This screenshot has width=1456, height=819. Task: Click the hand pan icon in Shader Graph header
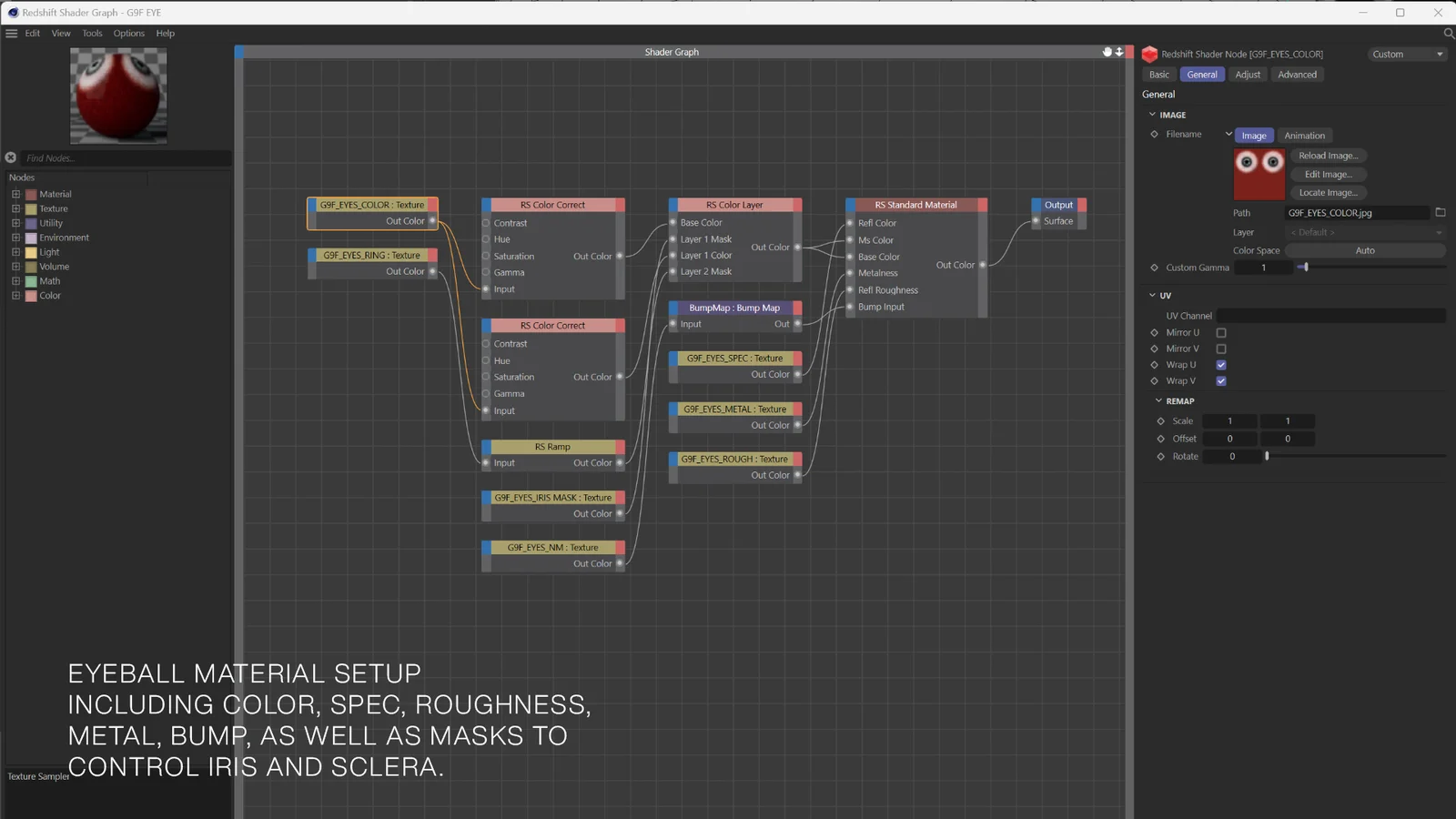click(x=1107, y=52)
